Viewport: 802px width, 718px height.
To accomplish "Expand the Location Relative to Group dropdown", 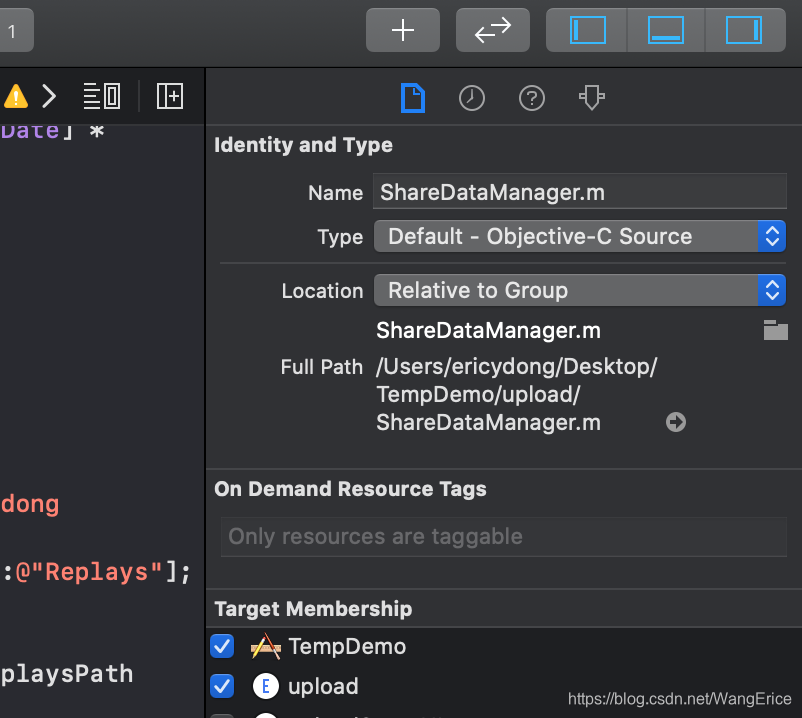I will [x=579, y=291].
